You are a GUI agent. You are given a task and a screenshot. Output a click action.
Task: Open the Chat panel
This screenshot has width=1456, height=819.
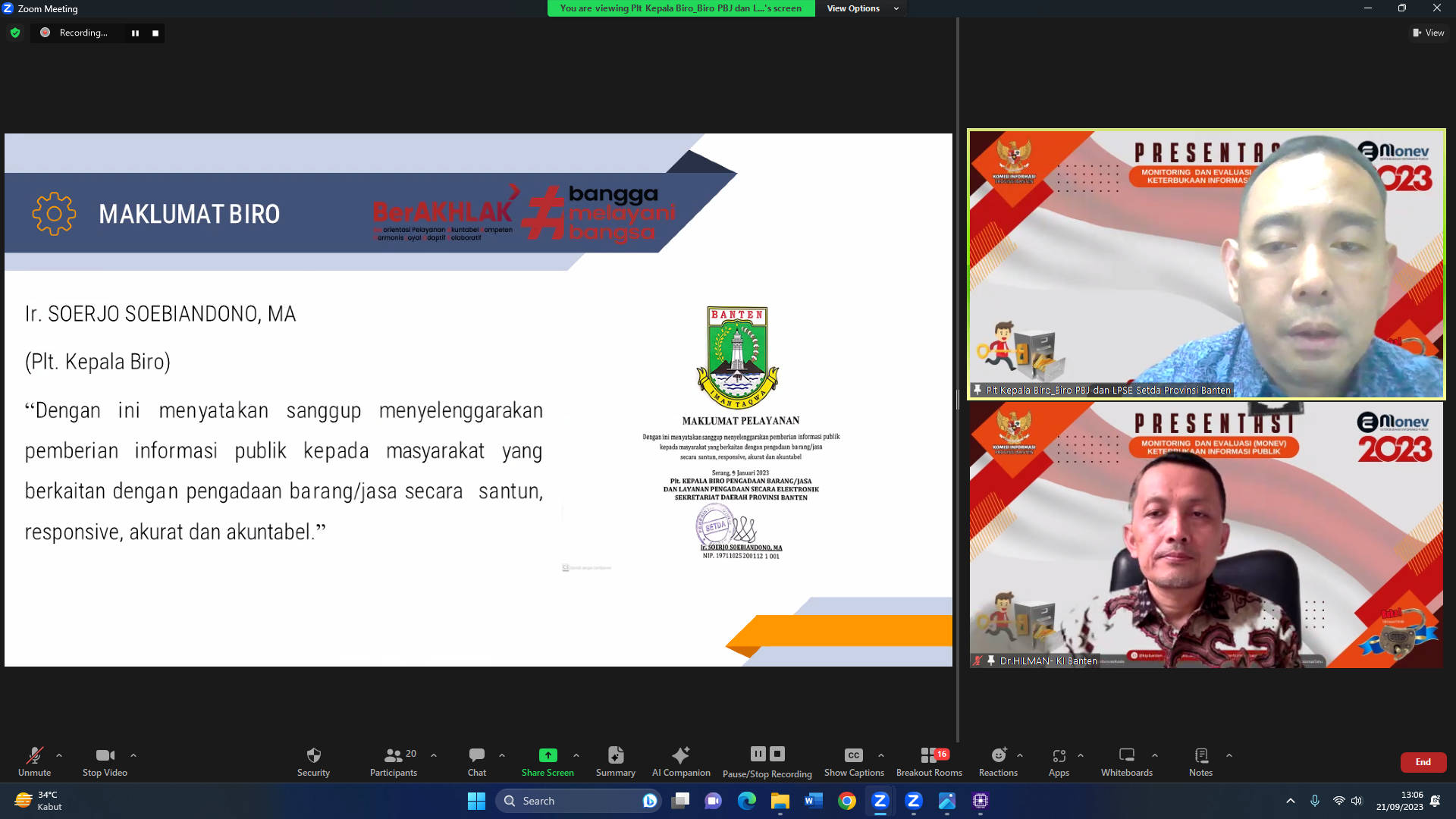(x=476, y=755)
